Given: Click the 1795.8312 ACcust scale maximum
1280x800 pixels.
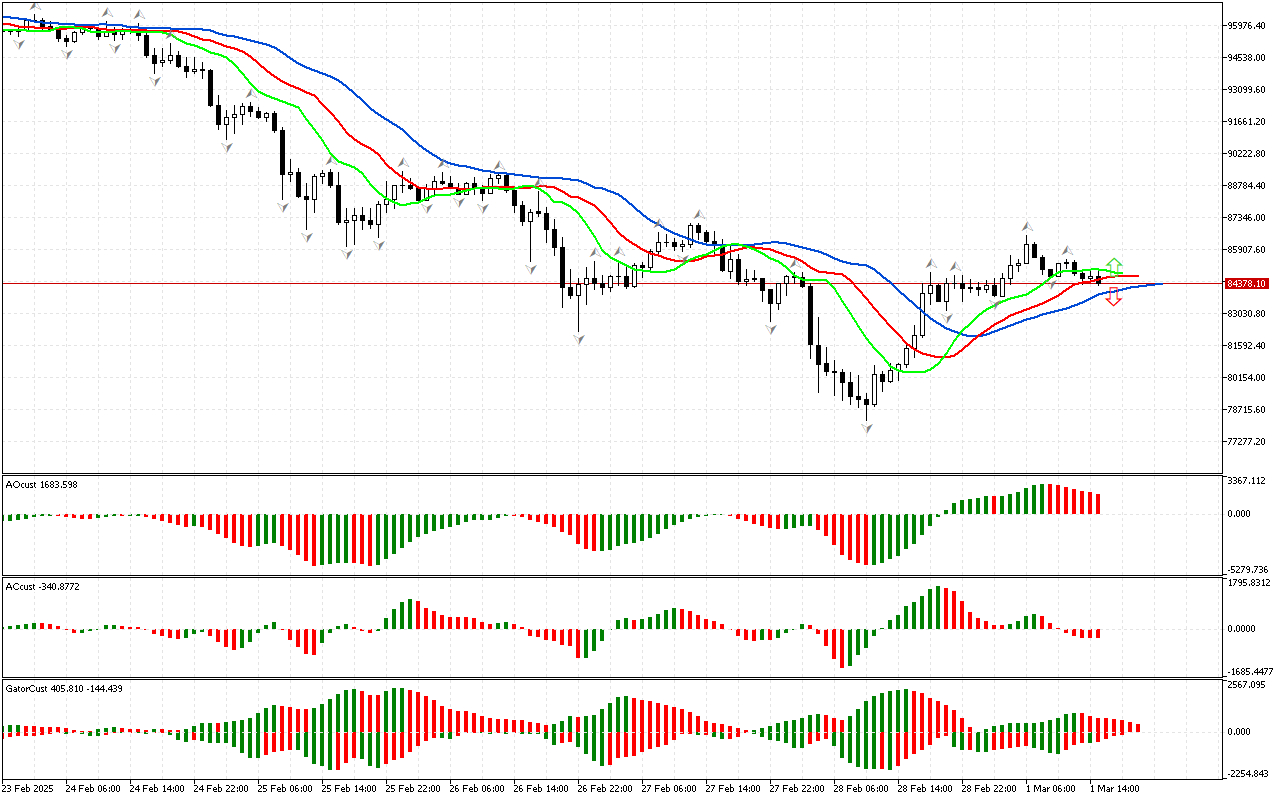Looking at the screenshot, I should click(1249, 583).
